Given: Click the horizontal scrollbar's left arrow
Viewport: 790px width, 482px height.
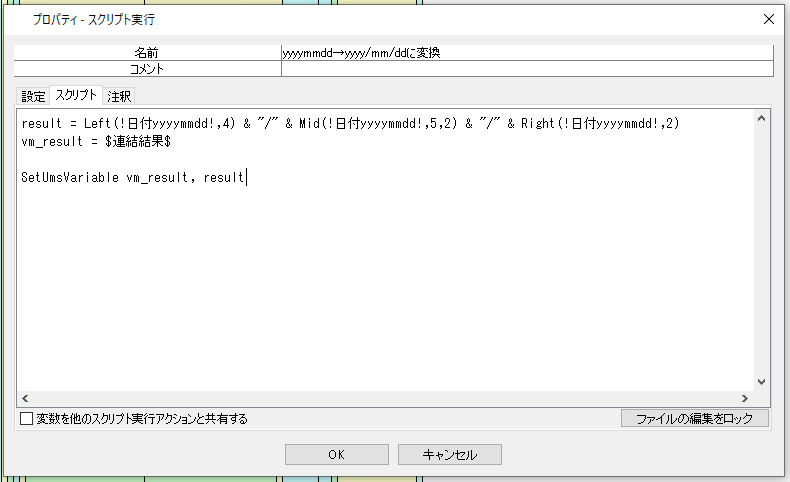Looking at the screenshot, I should click(26, 398).
